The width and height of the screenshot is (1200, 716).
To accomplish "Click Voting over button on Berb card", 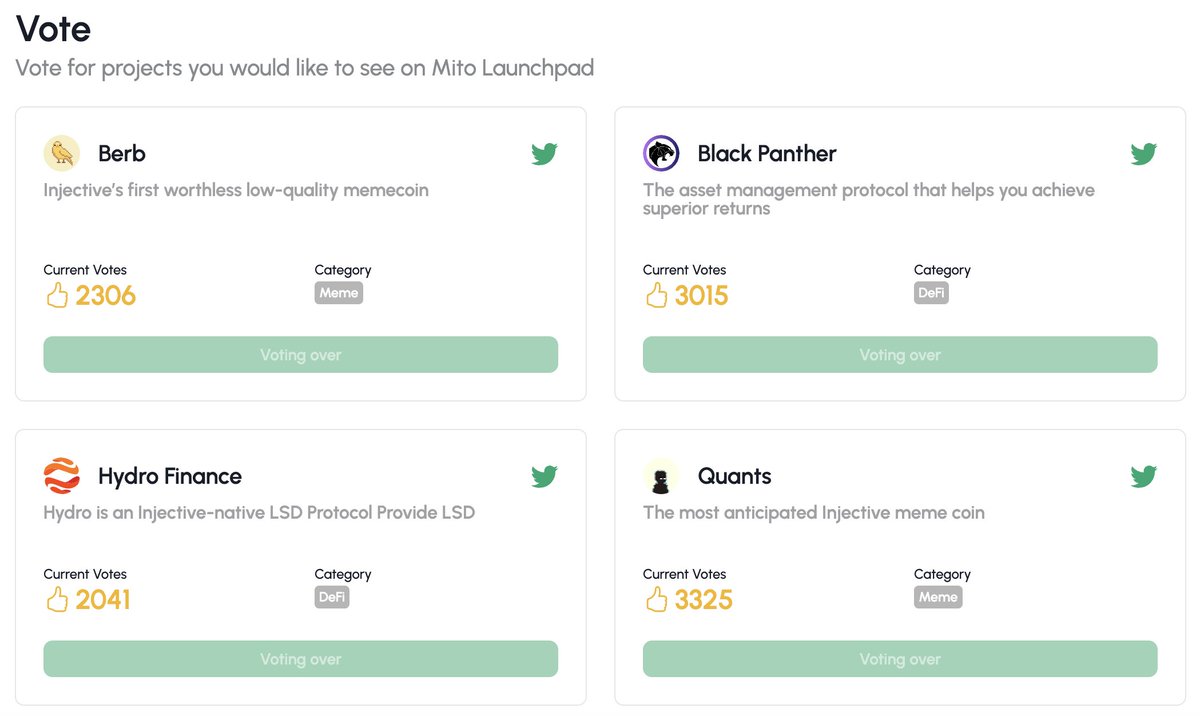I will (301, 355).
